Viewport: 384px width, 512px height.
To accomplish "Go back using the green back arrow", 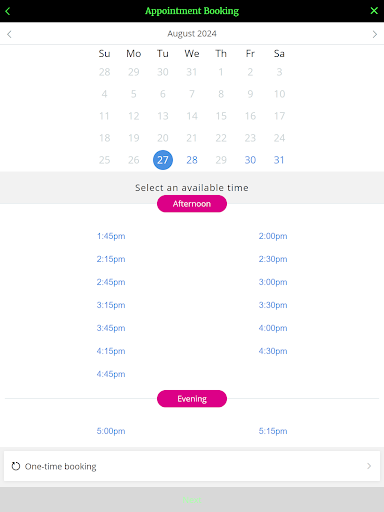I will 8,11.
